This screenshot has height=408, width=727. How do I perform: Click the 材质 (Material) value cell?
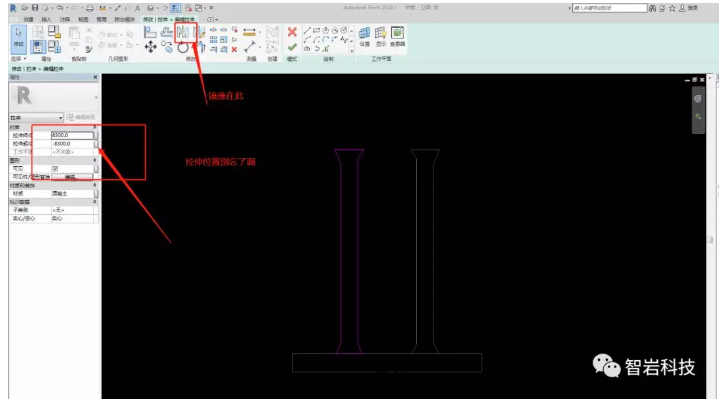(72, 193)
